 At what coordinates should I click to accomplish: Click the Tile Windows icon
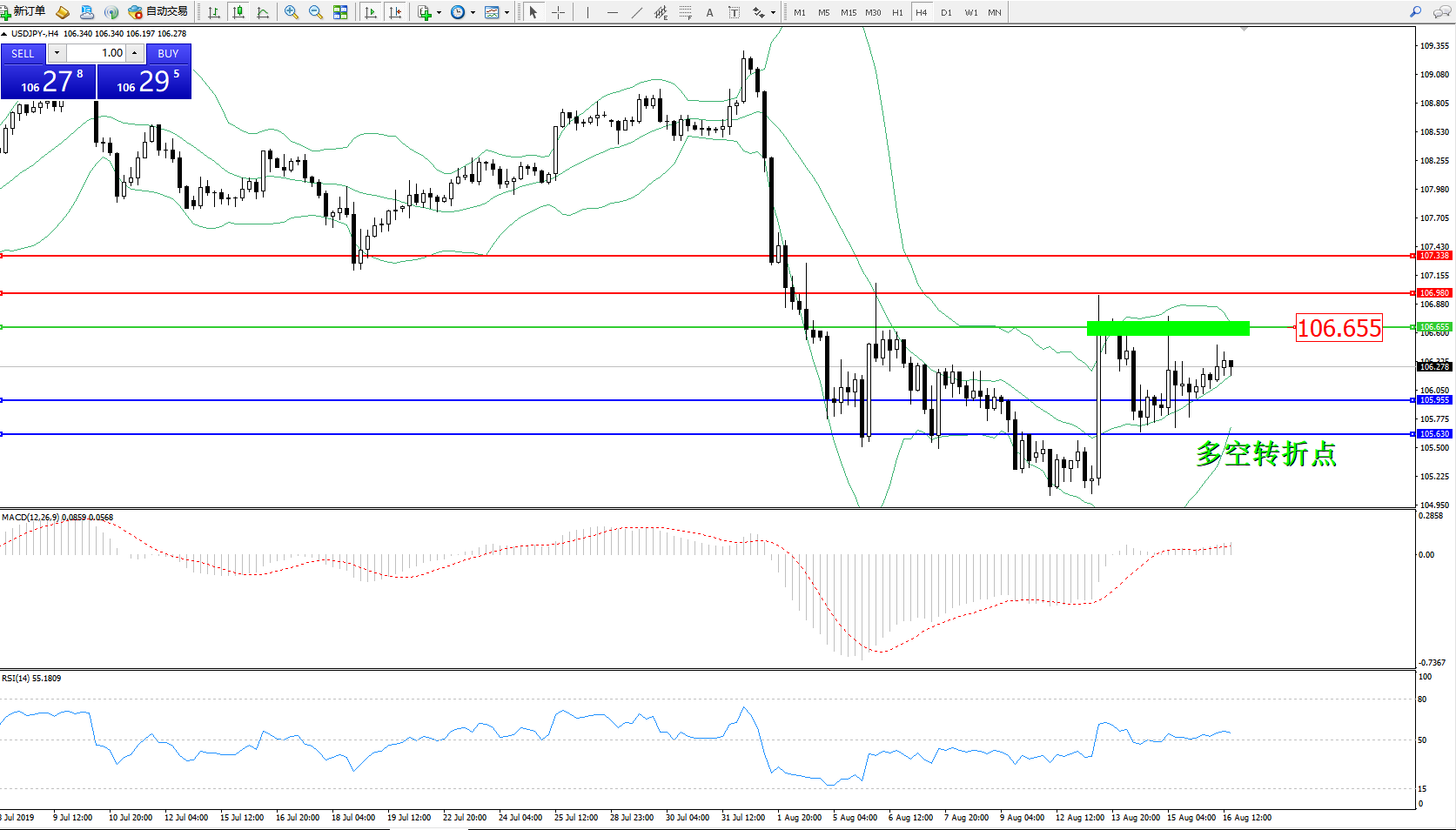click(340, 12)
